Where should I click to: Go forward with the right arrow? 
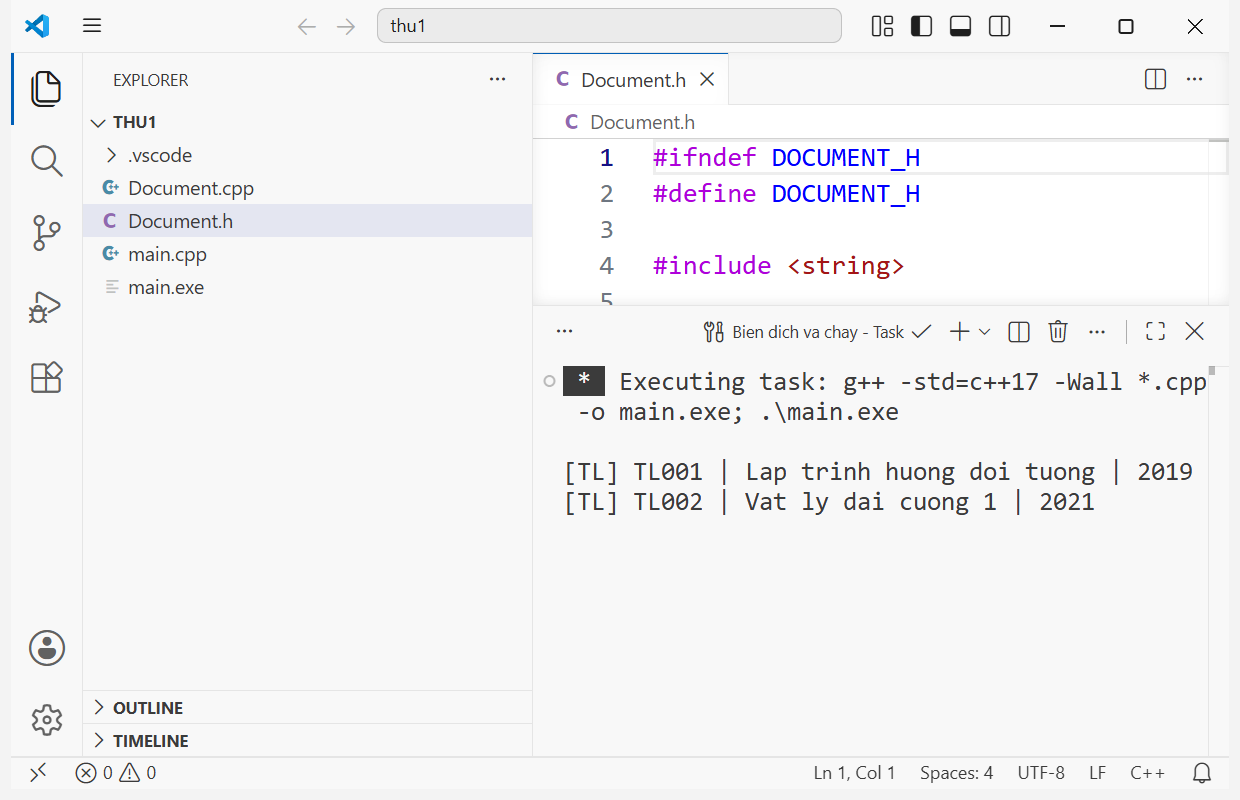(346, 26)
